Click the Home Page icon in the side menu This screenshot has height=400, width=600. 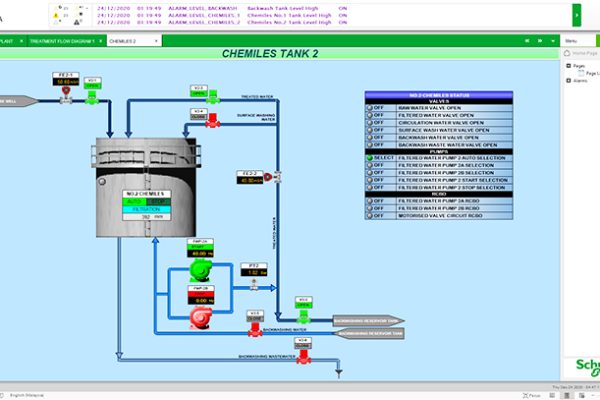click(567, 53)
